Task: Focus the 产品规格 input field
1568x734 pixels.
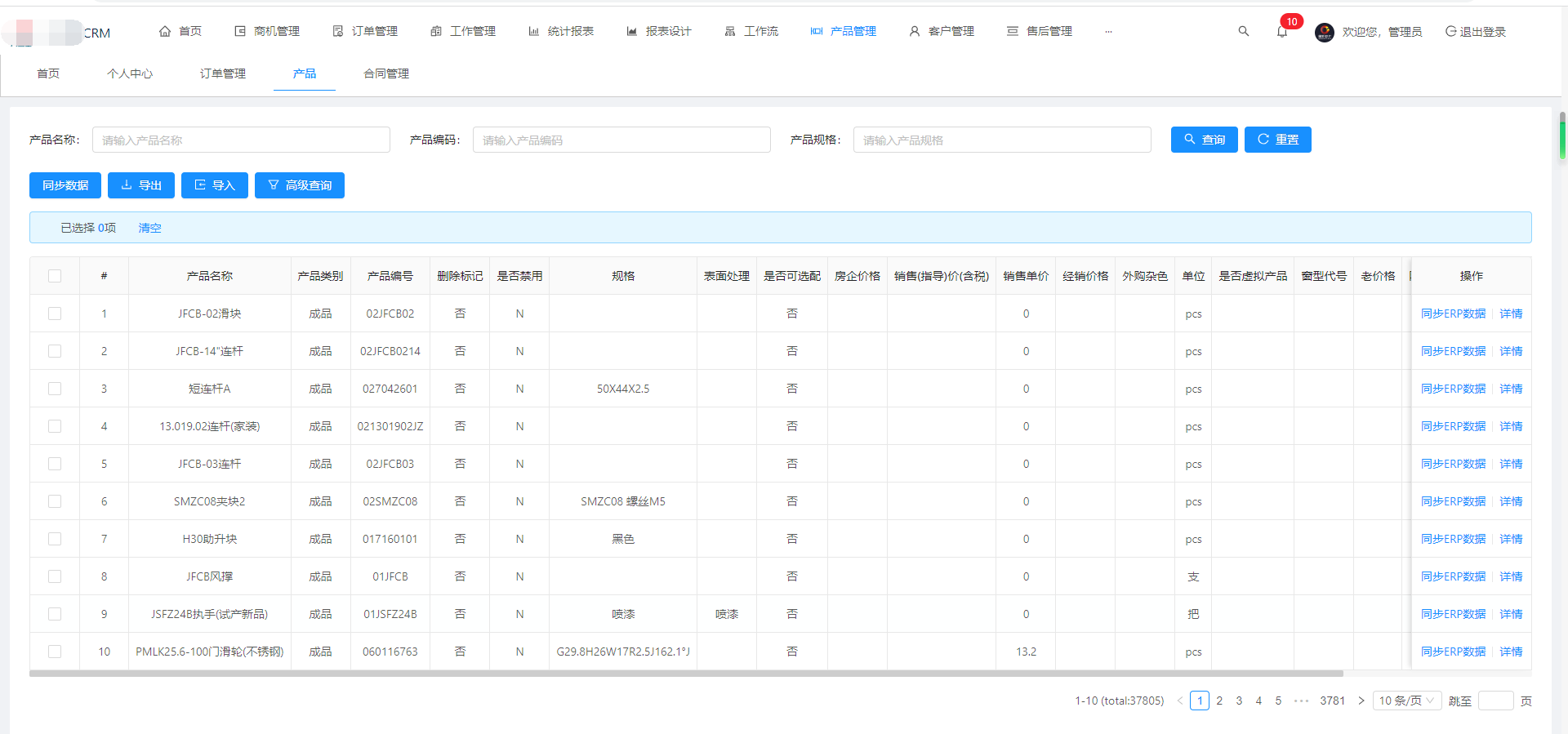Action: coord(1002,140)
